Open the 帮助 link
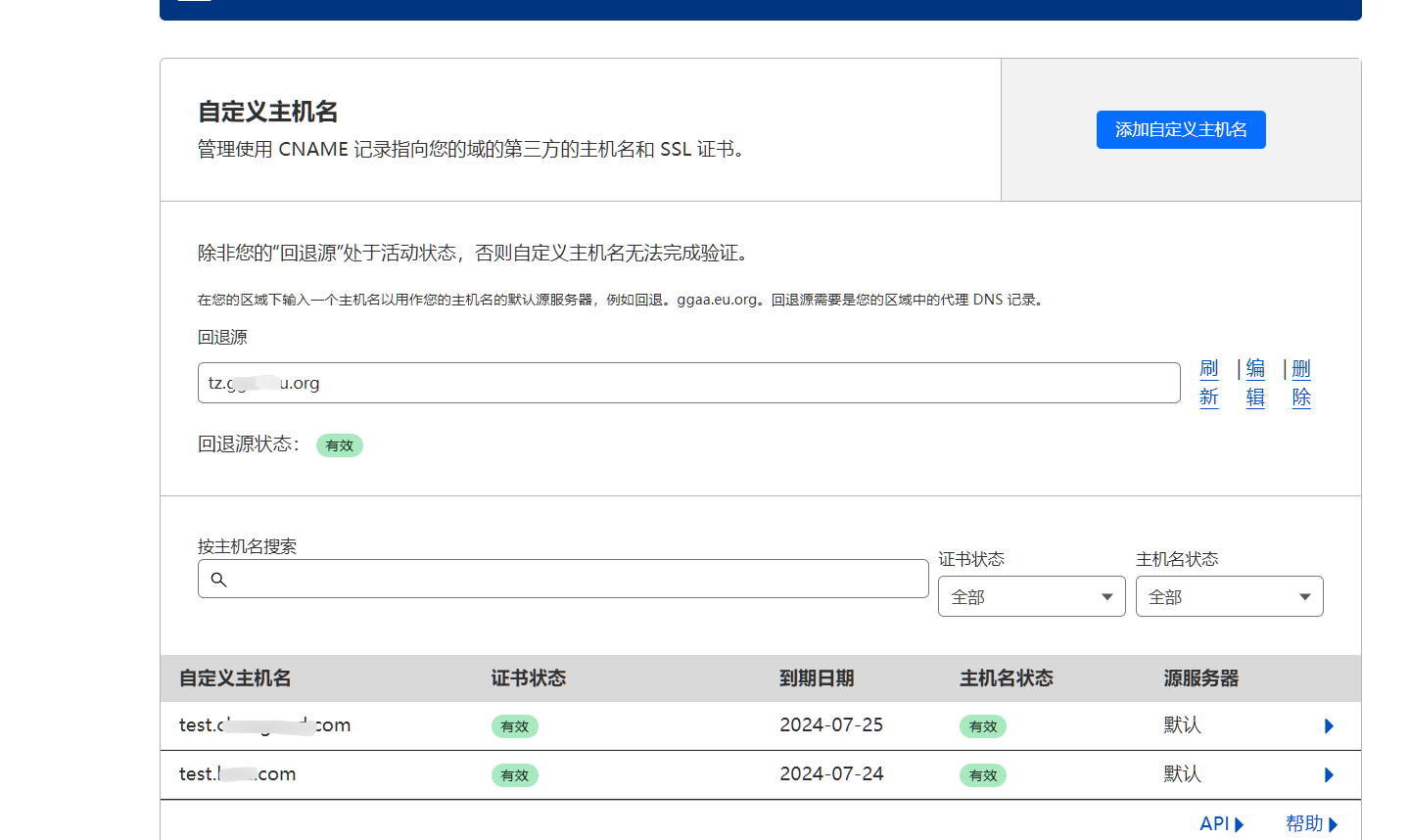Screen dimensions: 1409x840 (x=1311, y=824)
